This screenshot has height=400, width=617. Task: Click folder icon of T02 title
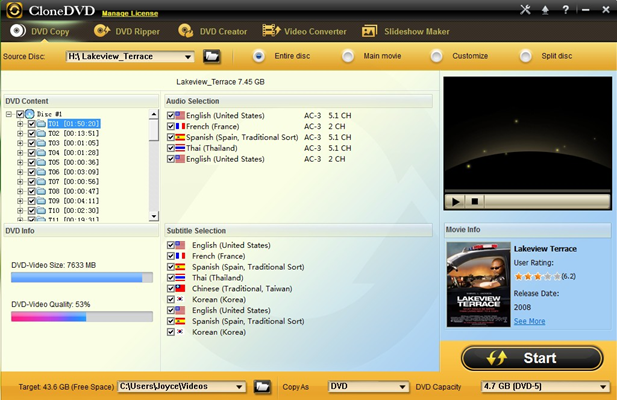pos(41,133)
